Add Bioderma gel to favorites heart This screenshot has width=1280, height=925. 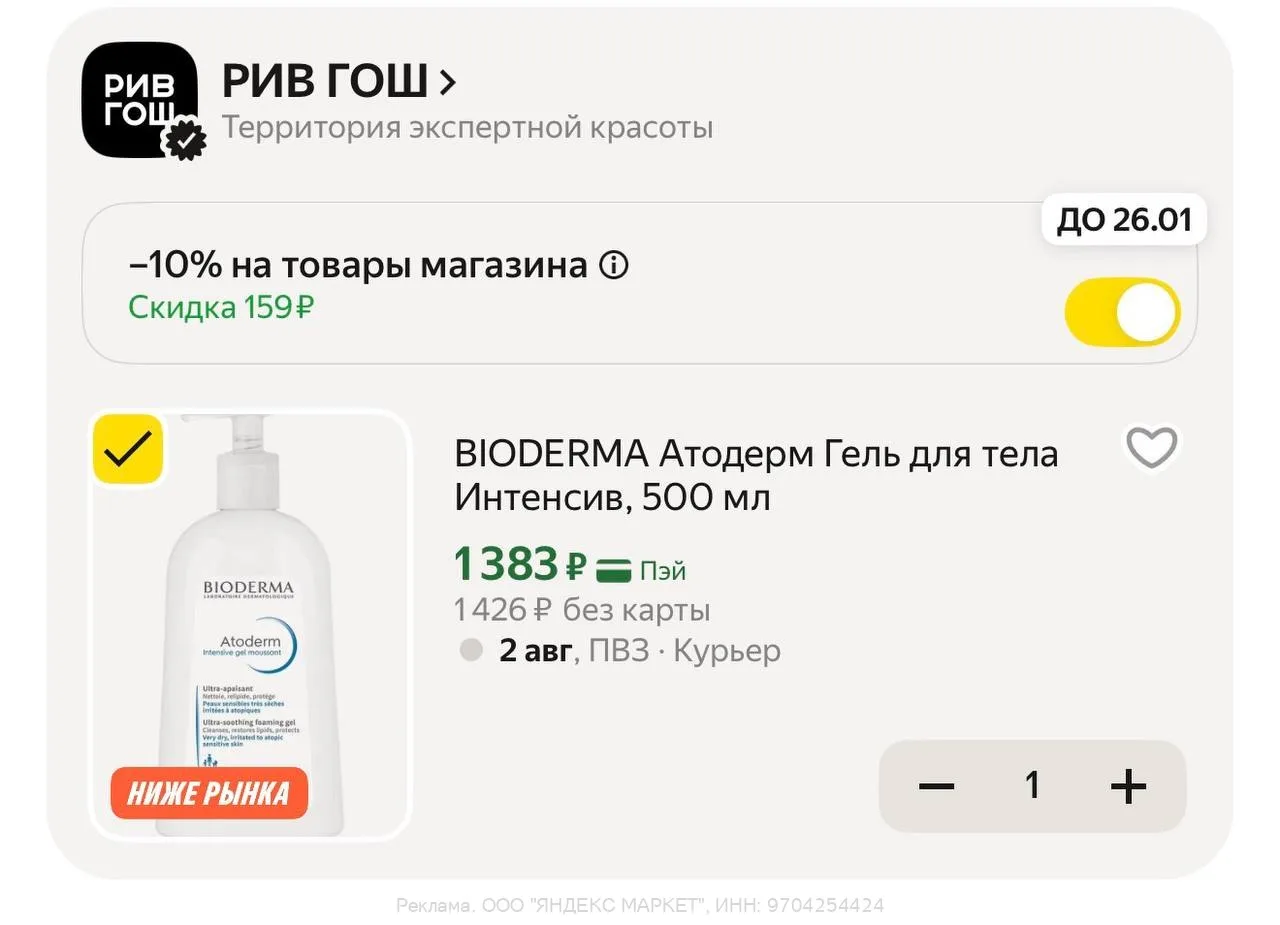pyautogui.click(x=1152, y=448)
